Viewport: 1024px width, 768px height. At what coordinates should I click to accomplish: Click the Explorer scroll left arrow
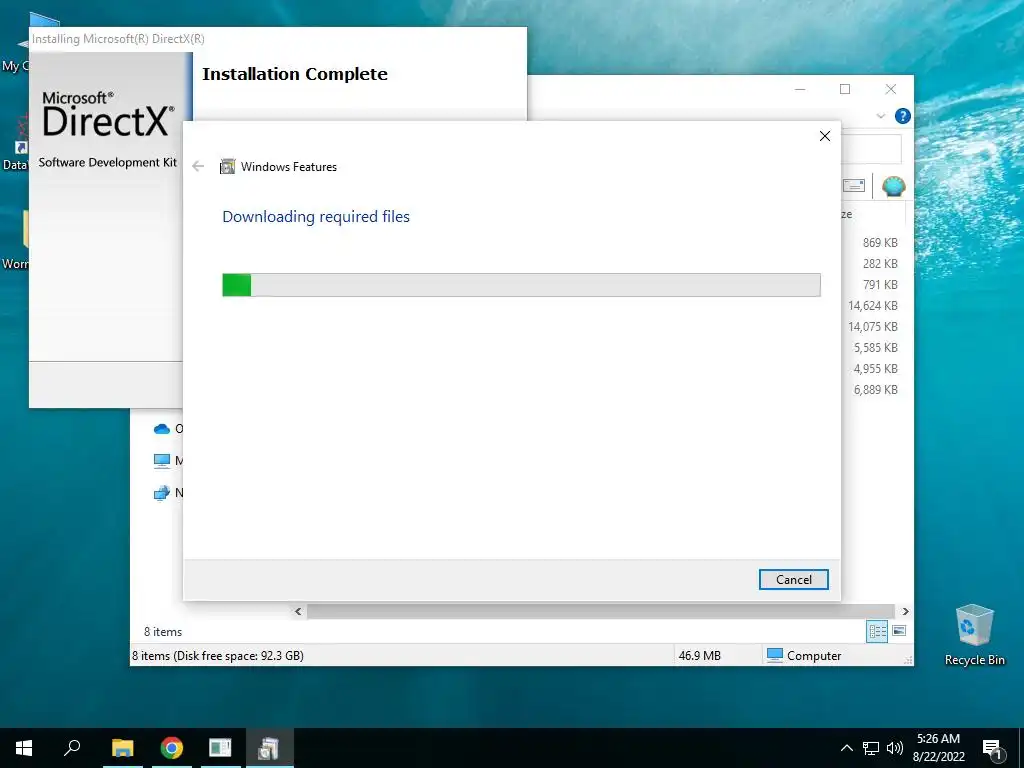pyautogui.click(x=298, y=611)
